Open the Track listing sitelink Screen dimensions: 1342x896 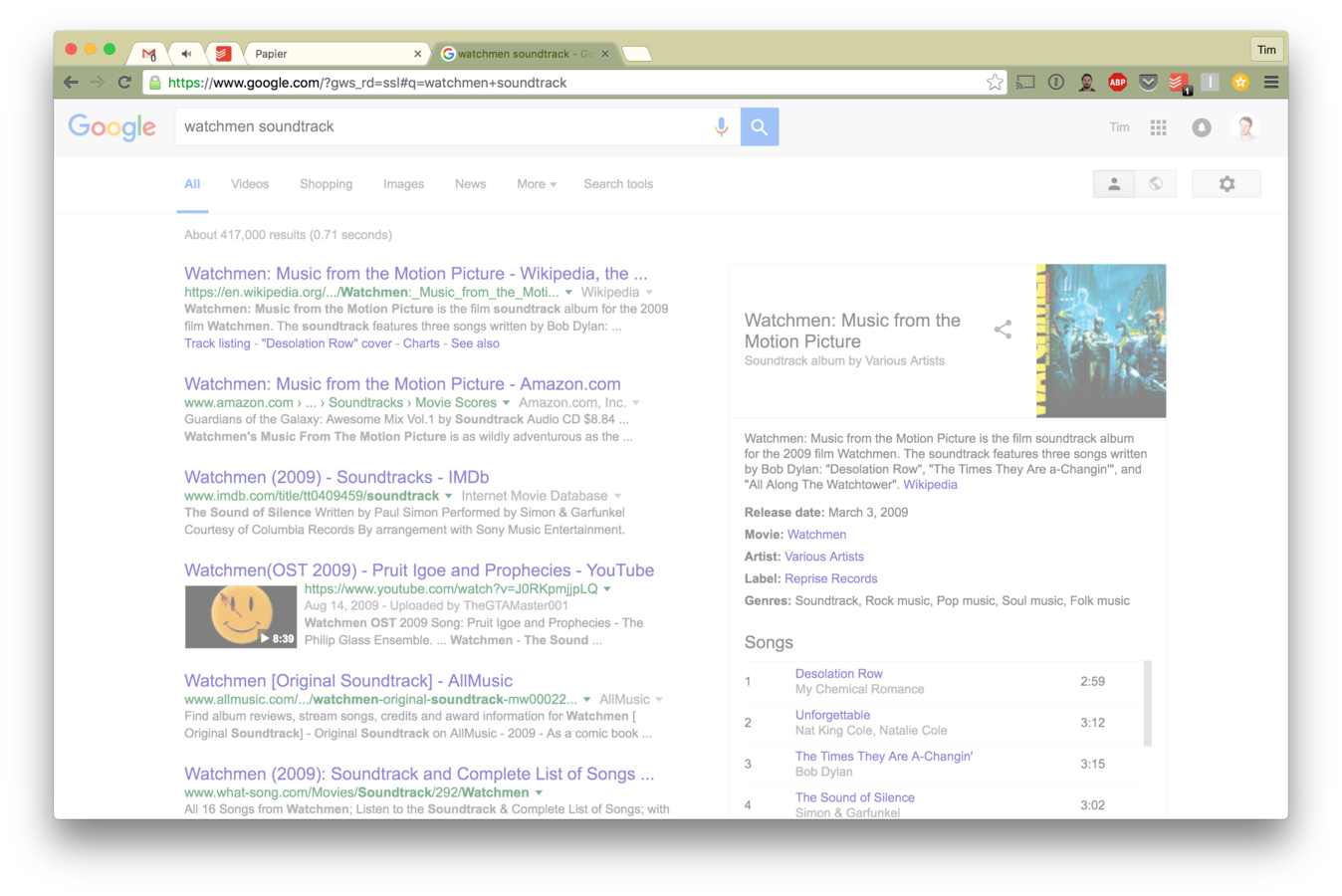[x=217, y=343]
